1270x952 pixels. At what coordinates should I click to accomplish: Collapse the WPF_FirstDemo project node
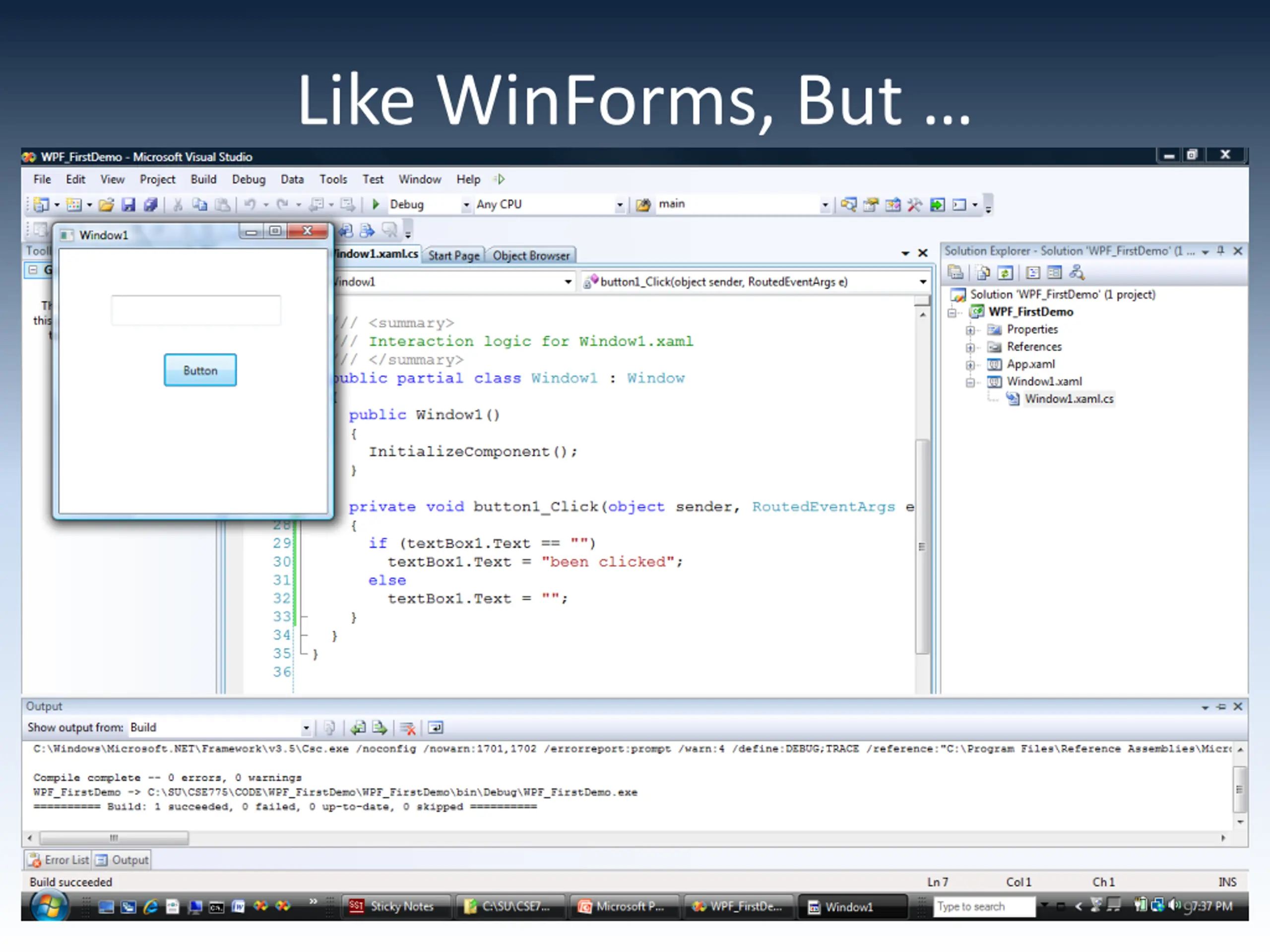coord(952,313)
